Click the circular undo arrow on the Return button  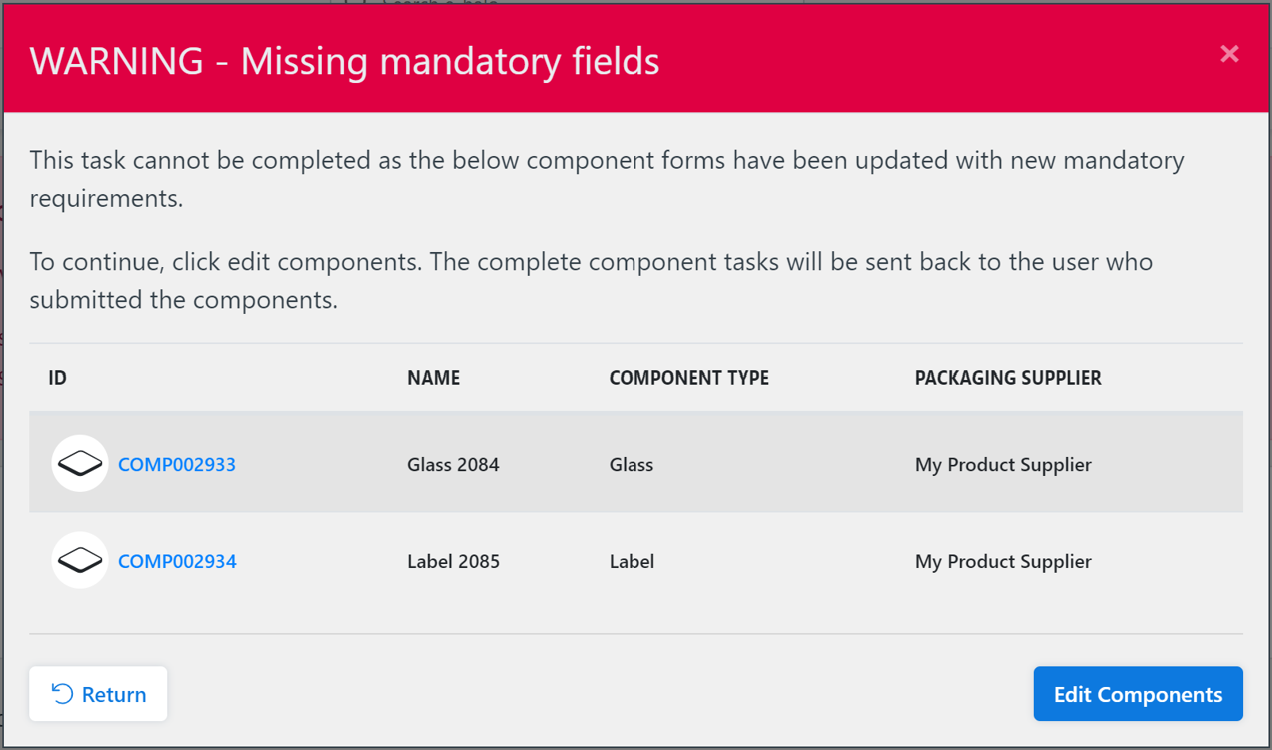pyautogui.click(x=62, y=693)
